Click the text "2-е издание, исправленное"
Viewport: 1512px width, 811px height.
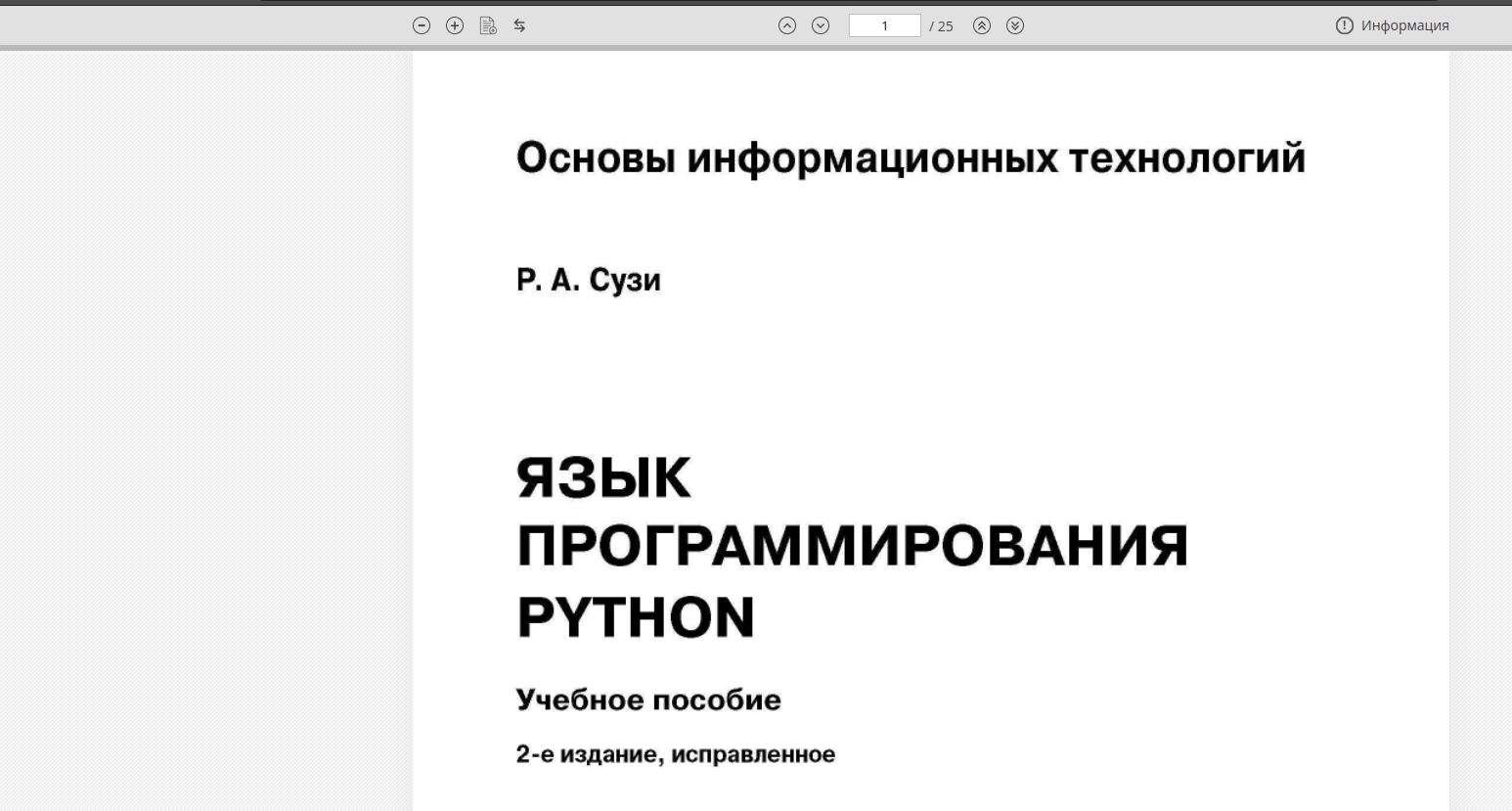coord(676,754)
